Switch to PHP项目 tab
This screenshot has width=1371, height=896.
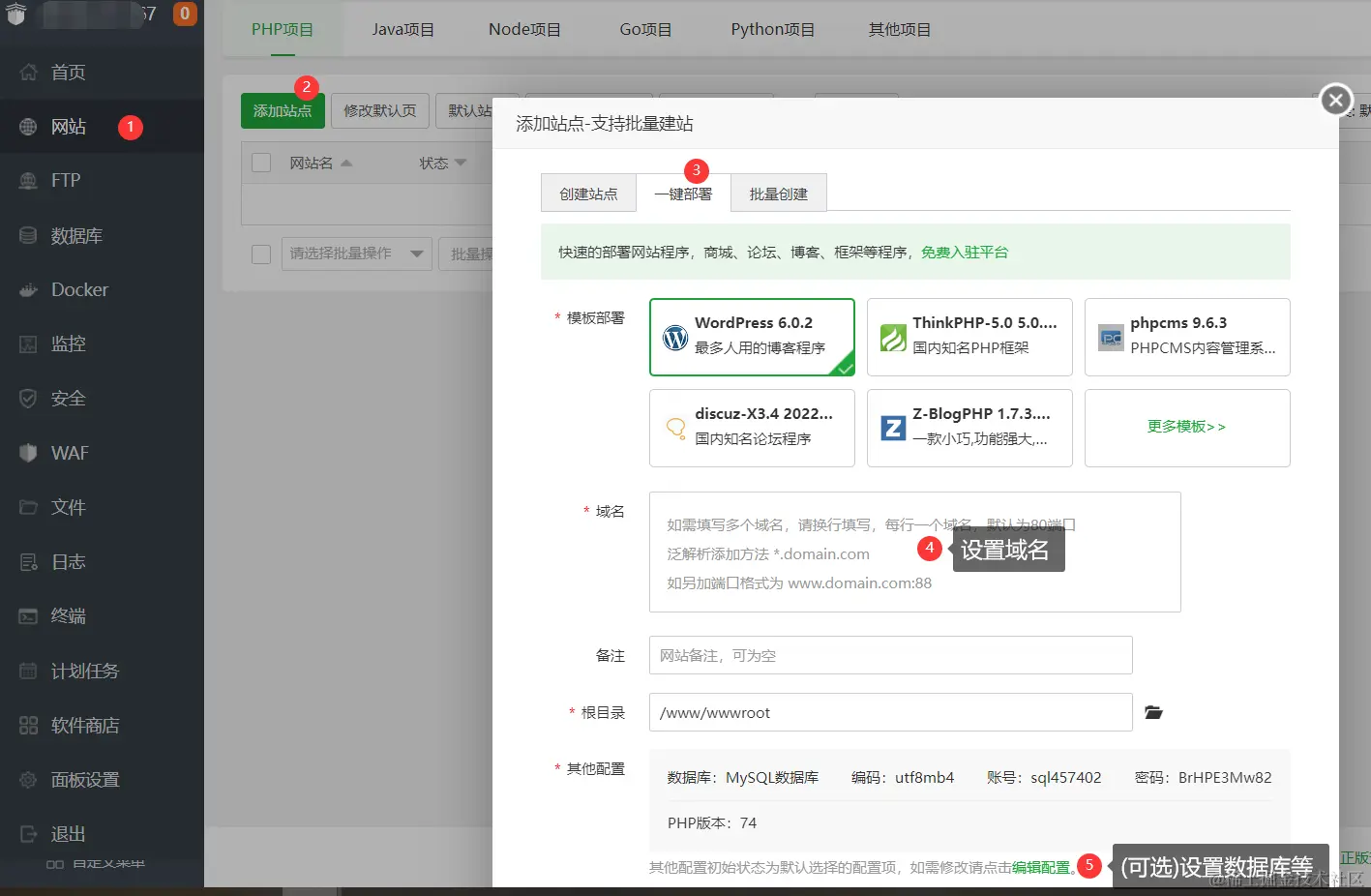coord(283,29)
